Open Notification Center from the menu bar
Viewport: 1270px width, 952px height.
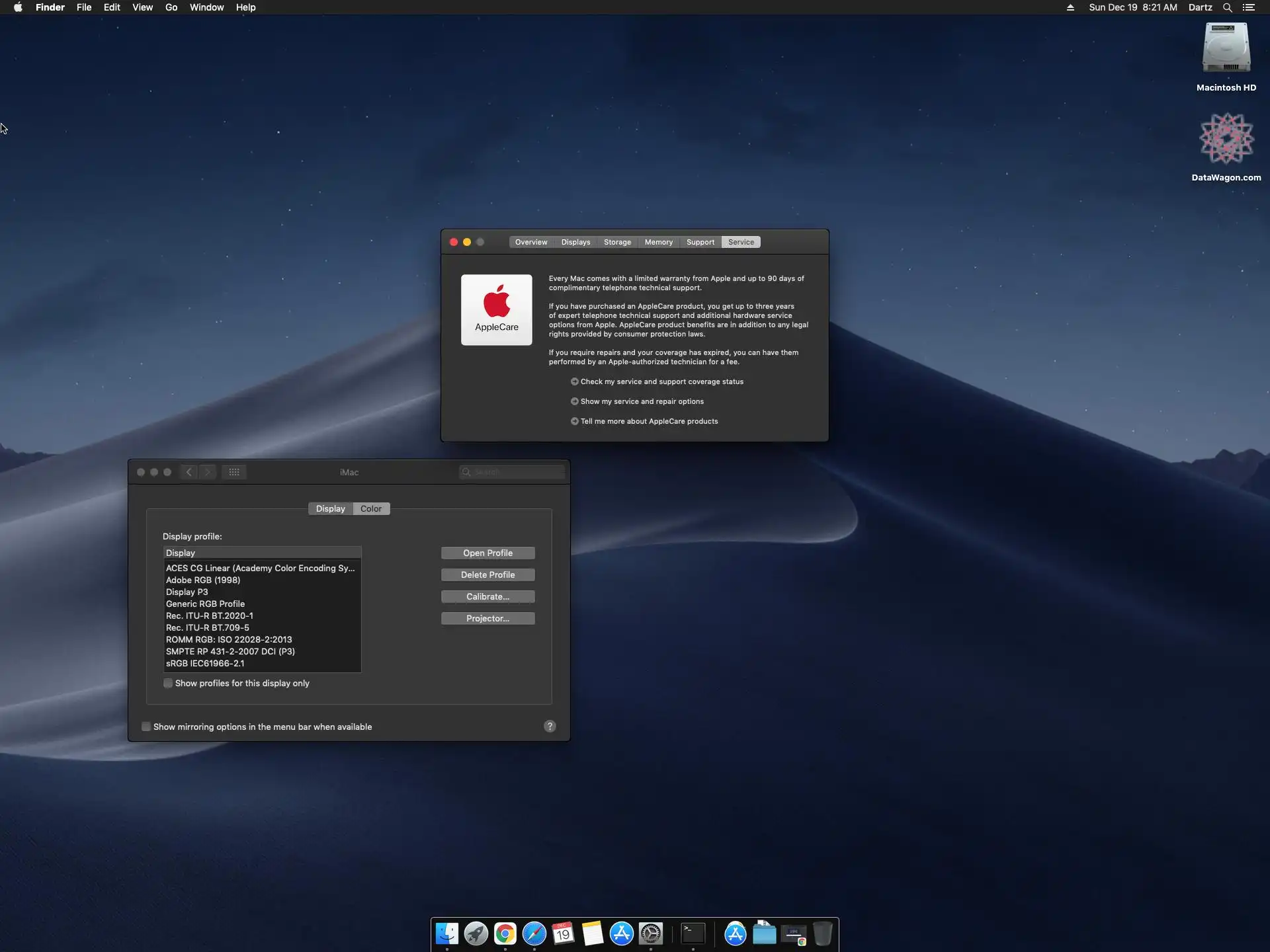[1248, 7]
